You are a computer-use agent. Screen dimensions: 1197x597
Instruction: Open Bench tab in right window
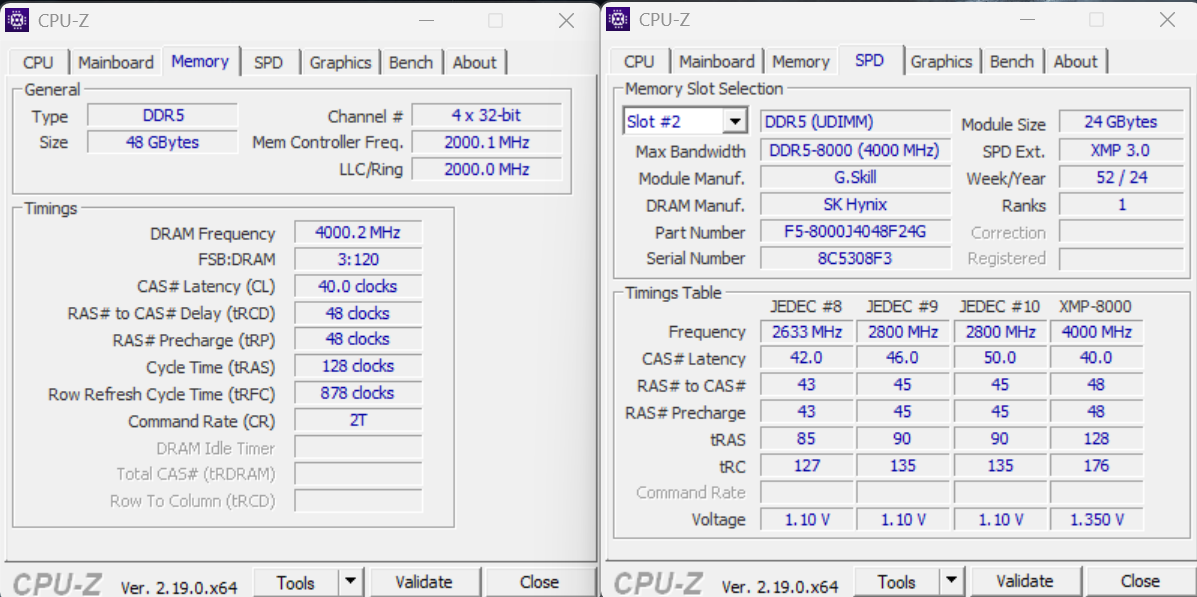pyautogui.click(x=1011, y=62)
